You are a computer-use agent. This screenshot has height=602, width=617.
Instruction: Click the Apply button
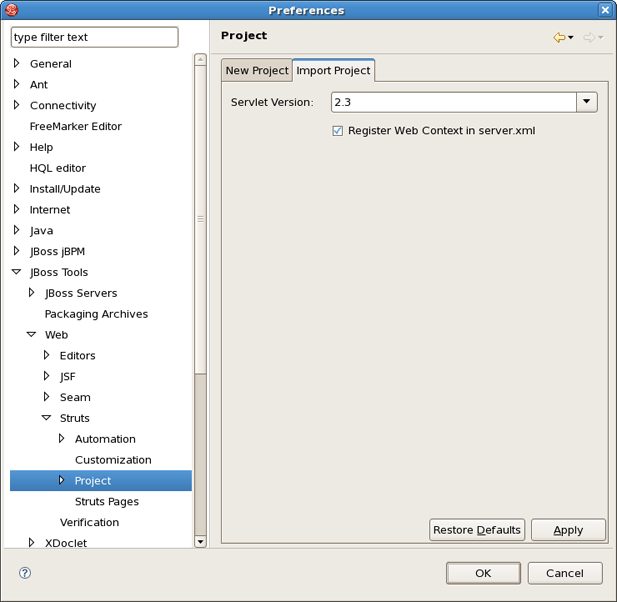(568, 530)
